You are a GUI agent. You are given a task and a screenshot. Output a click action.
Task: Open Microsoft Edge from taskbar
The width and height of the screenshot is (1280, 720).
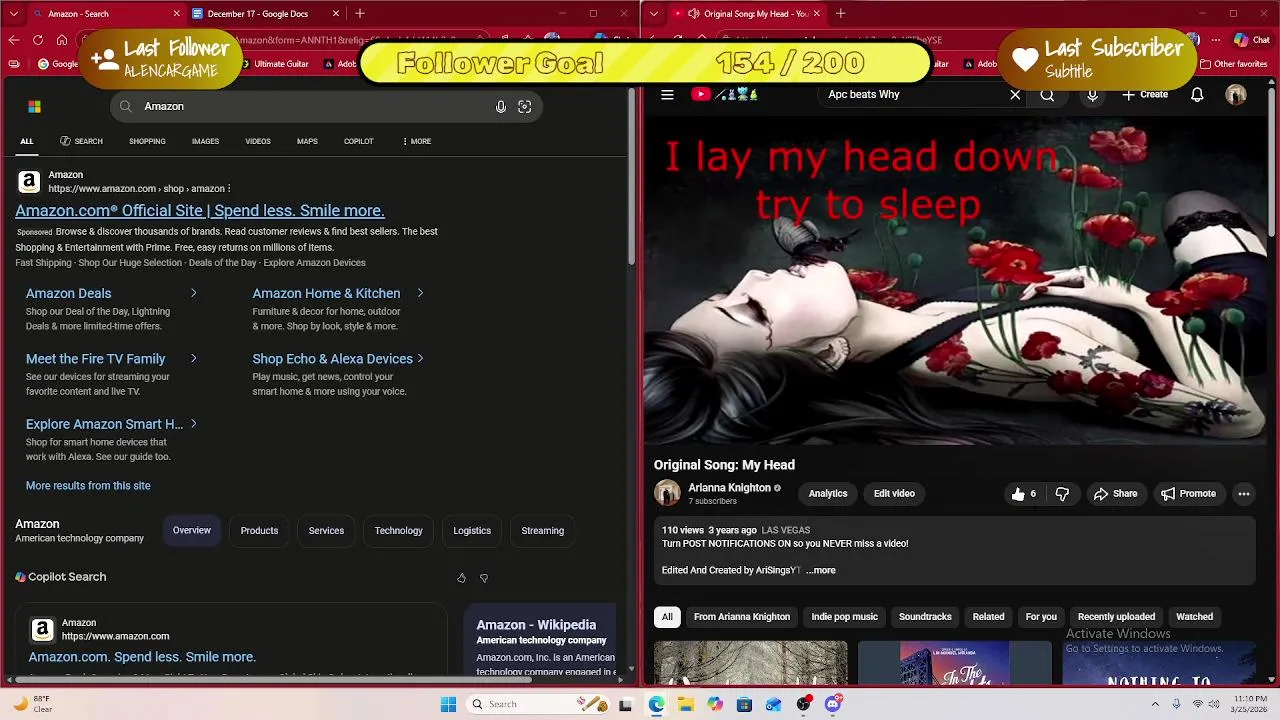(656, 704)
